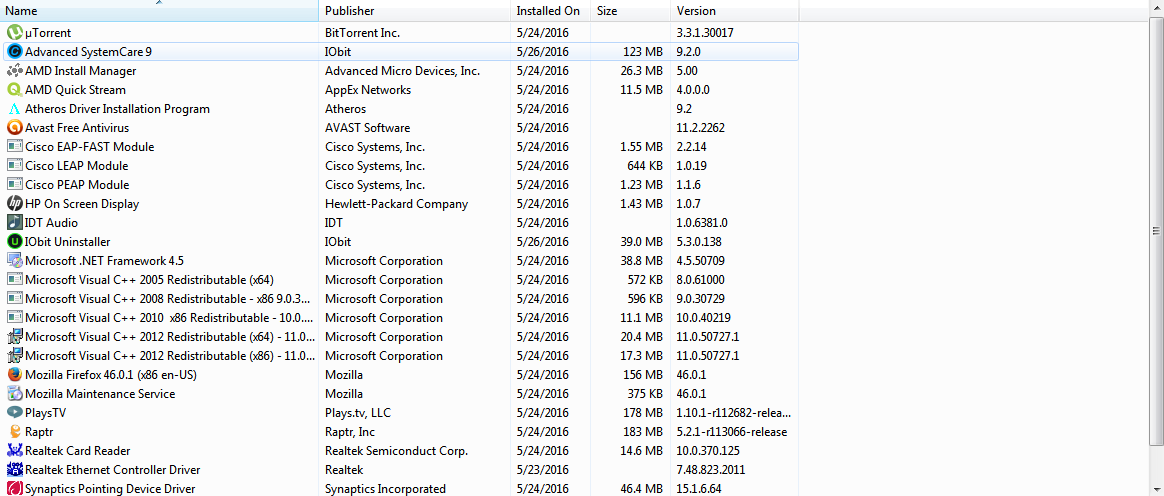Image resolution: width=1164 pixels, height=496 pixels.
Task: Sort list by Name column header
Action: point(160,11)
